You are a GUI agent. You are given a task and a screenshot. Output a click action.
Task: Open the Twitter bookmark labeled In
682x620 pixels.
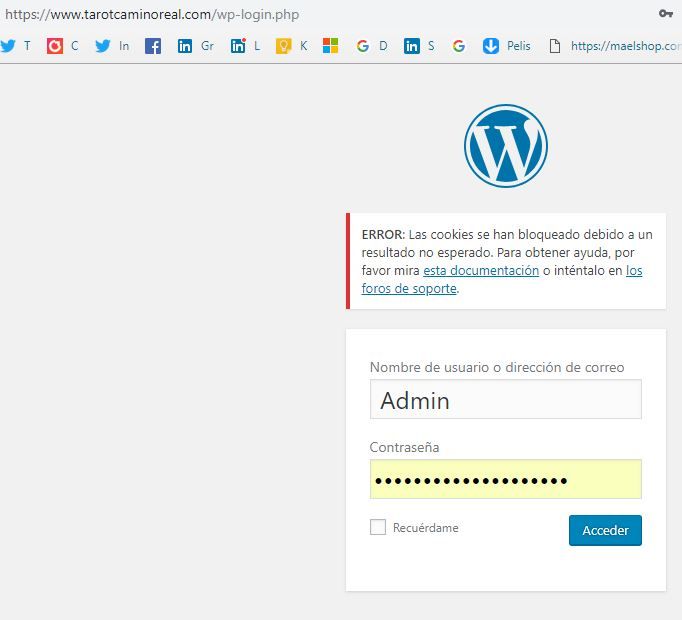tap(112, 46)
